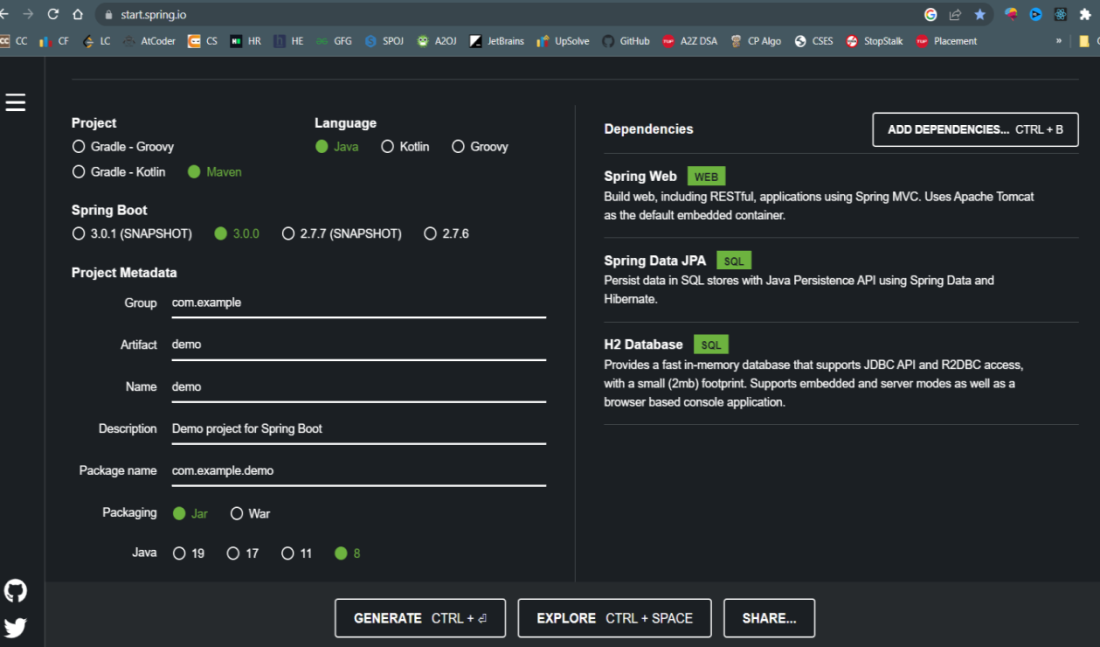Click the Description input field
Image resolution: width=1100 pixels, height=647 pixels.
[358, 429]
